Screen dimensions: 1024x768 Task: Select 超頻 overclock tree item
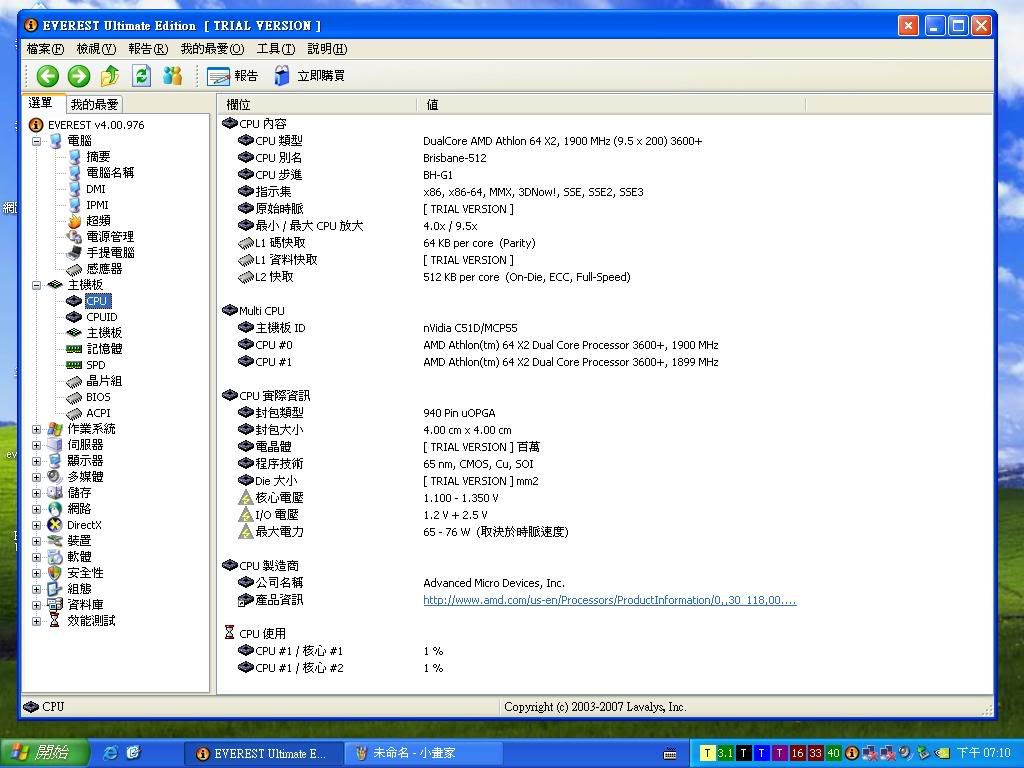pyautogui.click(x=98, y=221)
